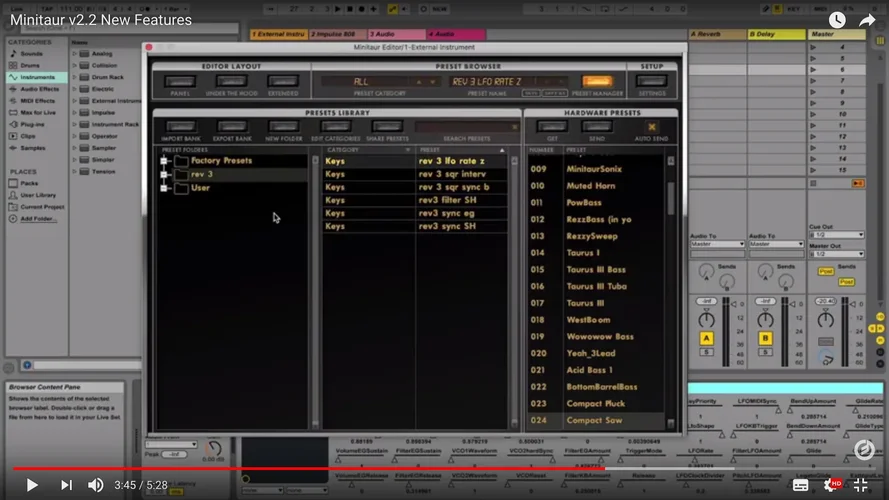
Task: Exit fullscreen mode
Action: (861, 485)
